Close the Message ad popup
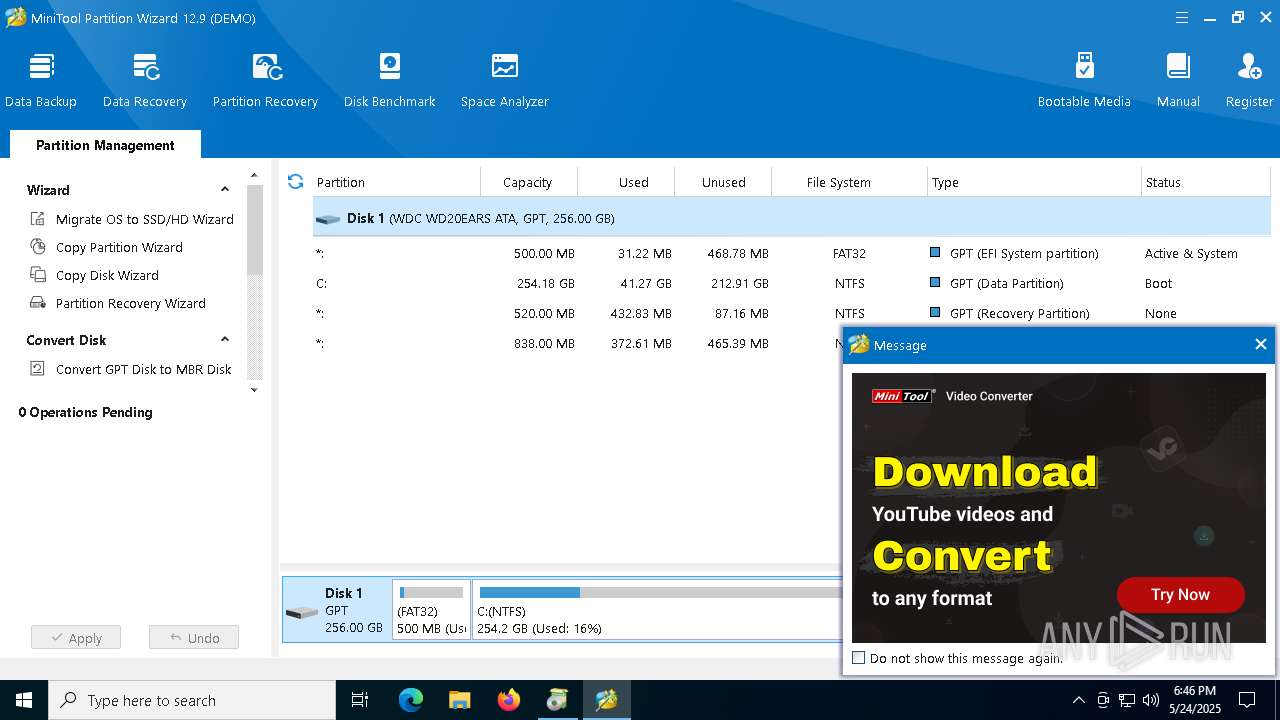 click(x=1260, y=344)
